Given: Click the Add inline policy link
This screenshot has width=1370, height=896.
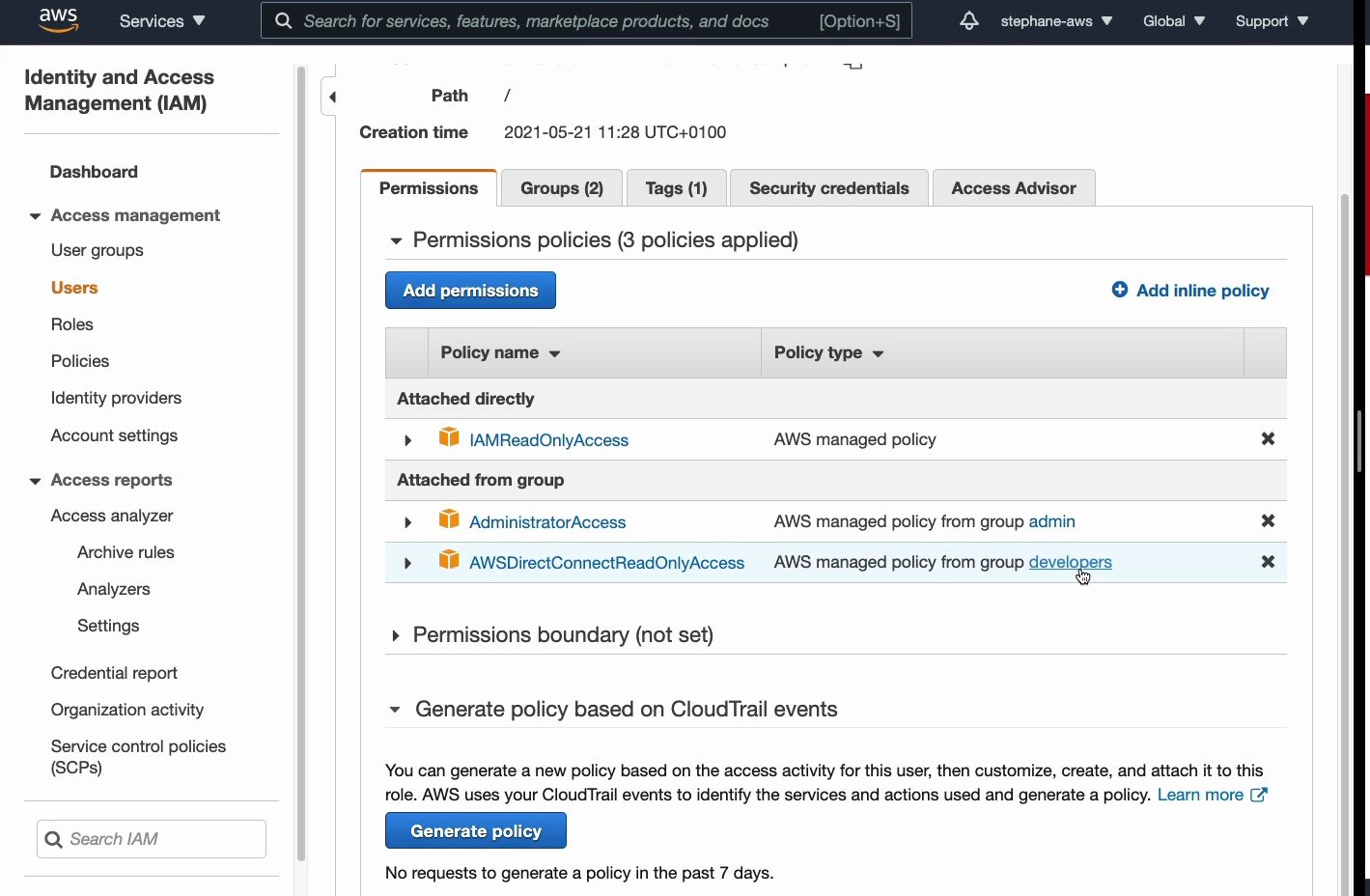Looking at the screenshot, I should pos(1202,291).
